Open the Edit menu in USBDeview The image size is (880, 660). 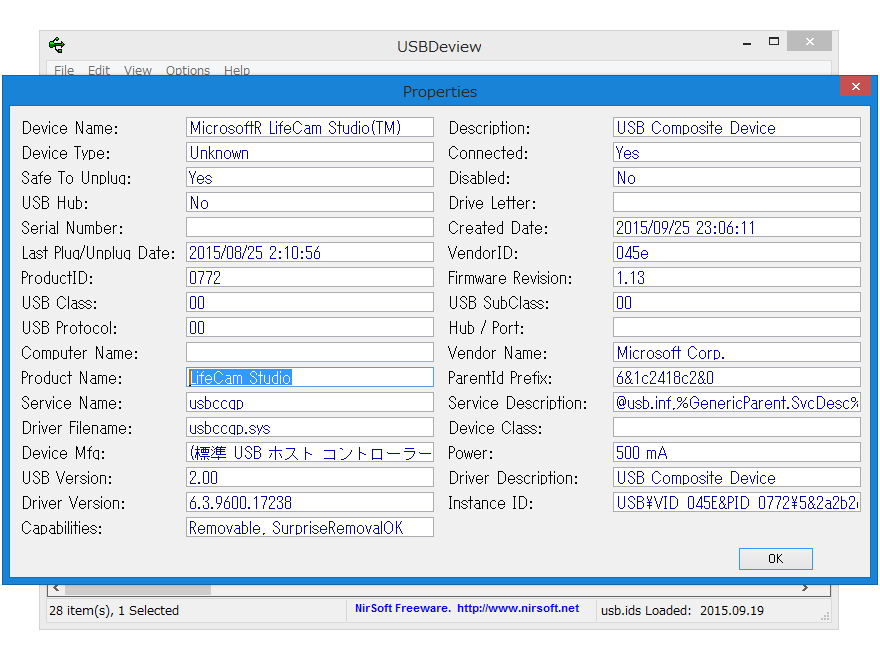pos(99,70)
